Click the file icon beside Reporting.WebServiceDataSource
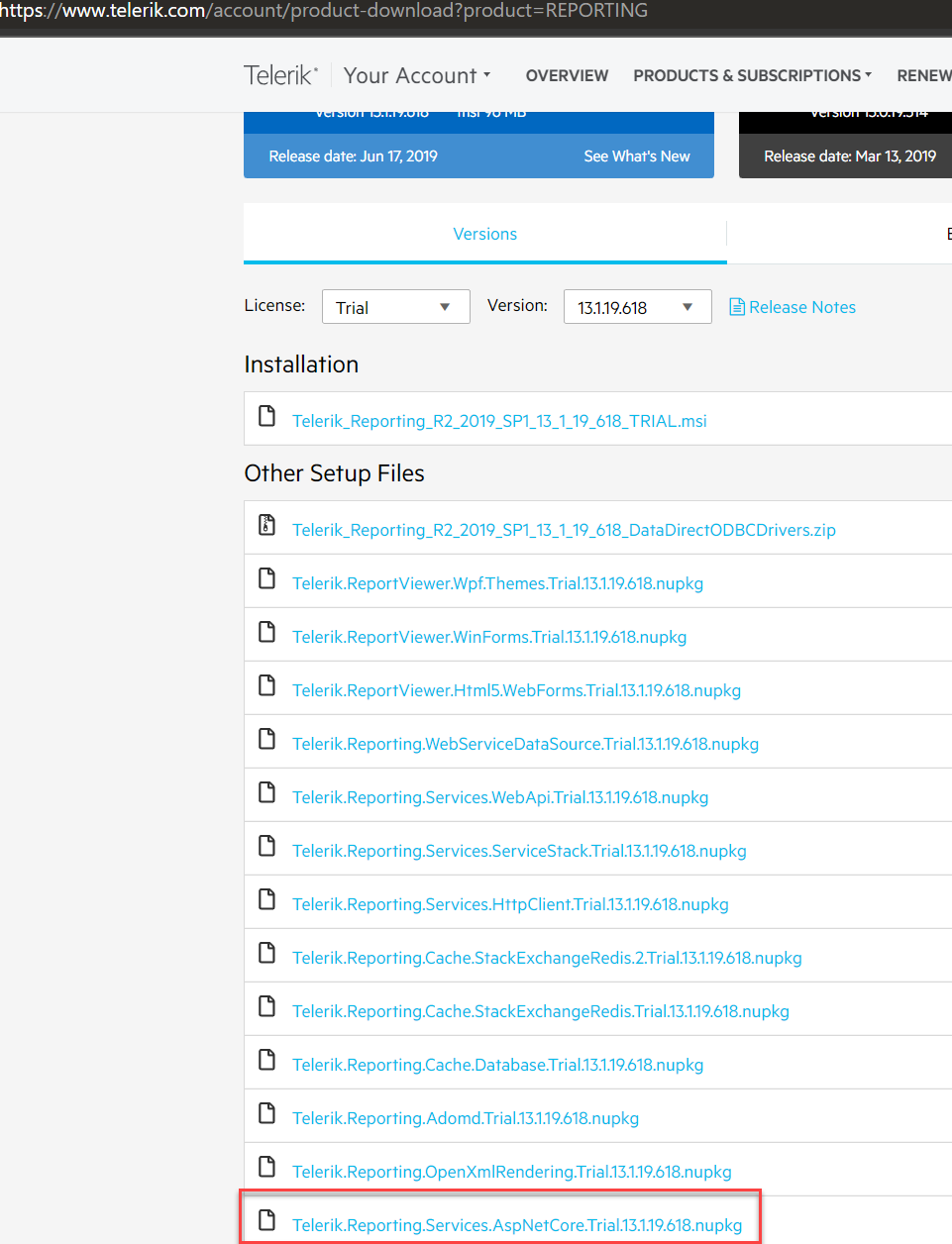Image resolution: width=952 pixels, height=1244 pixels. pos(266,739)
